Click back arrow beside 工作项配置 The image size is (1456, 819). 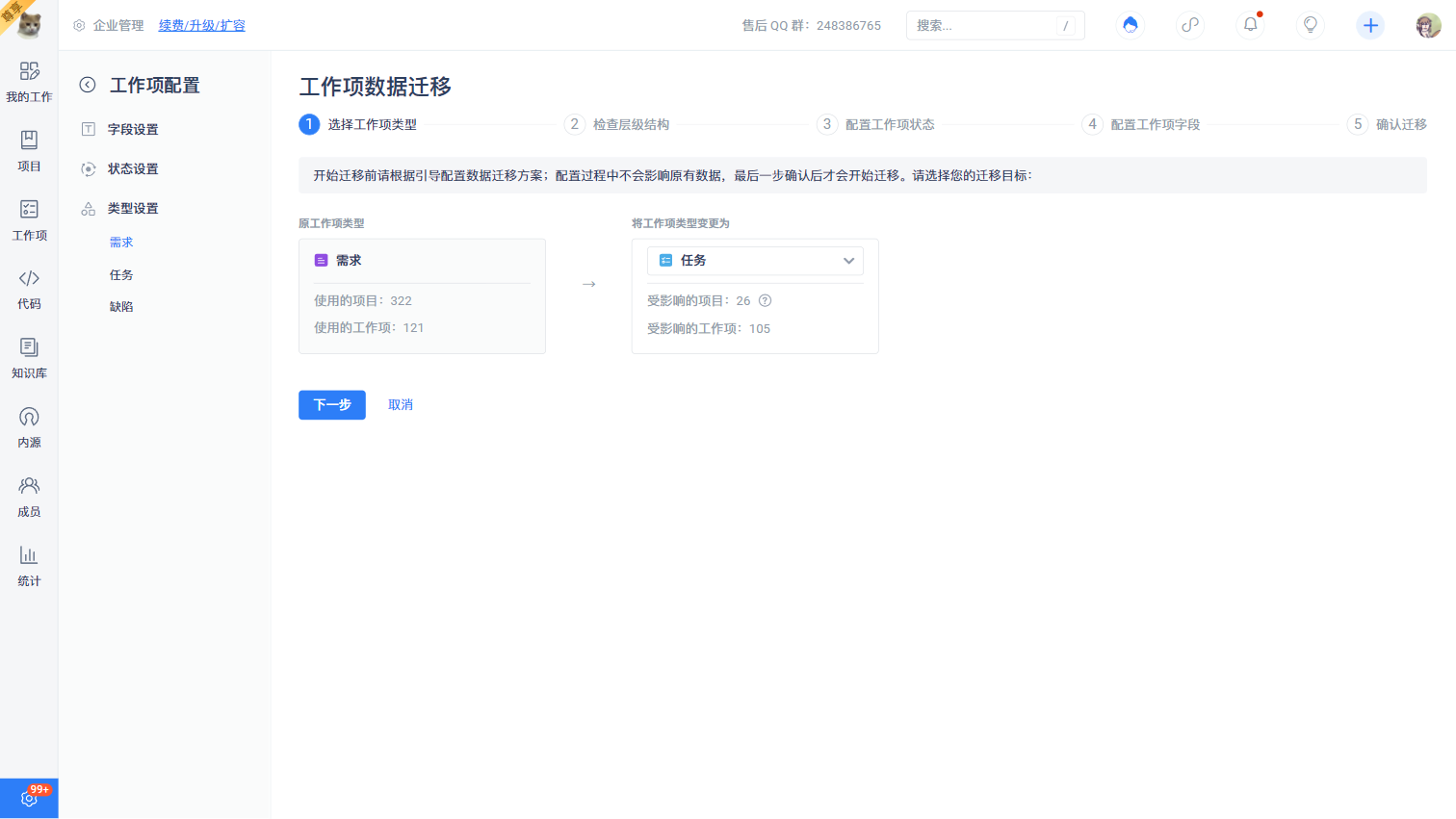pos(88,85)
